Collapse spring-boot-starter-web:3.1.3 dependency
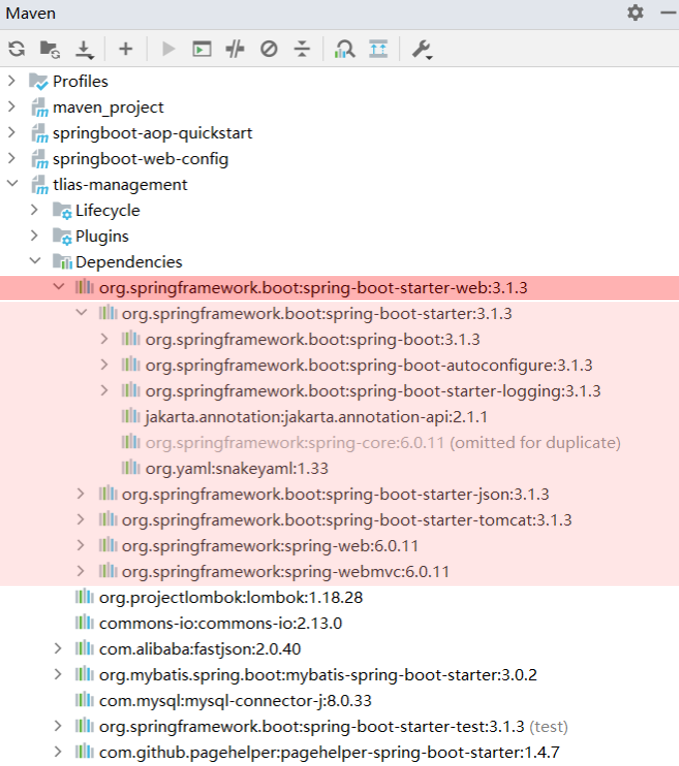679x766 pixels. pyautogui.click(x=59, y=287)
